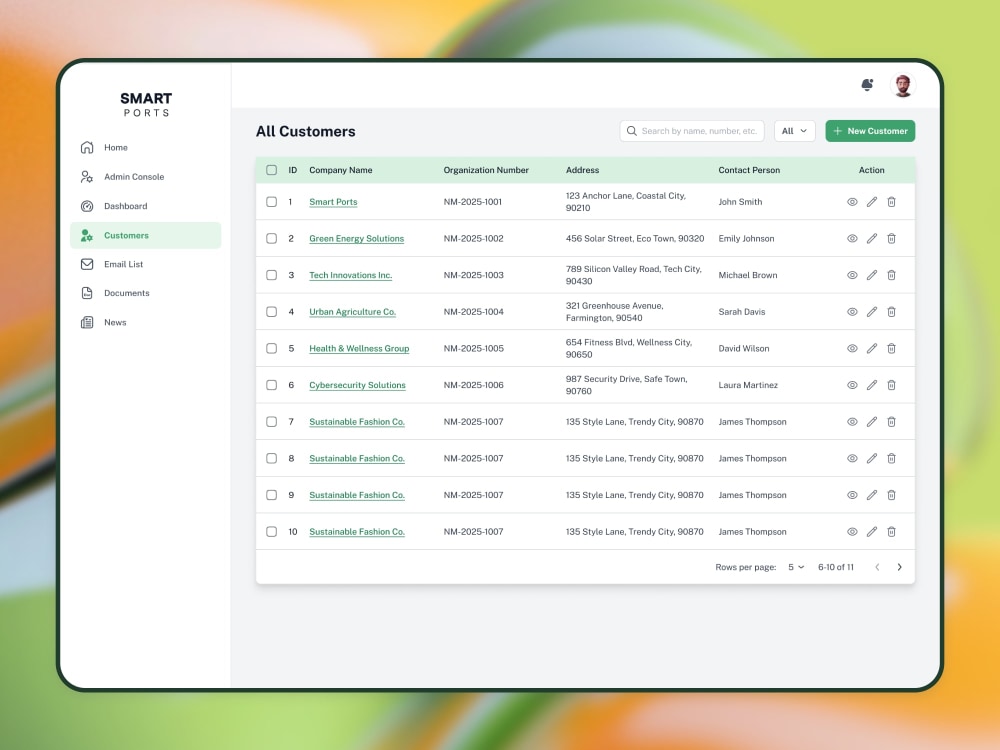Open the Smart Ports company link
1000x750 pixels.
(x=333, y=202)
